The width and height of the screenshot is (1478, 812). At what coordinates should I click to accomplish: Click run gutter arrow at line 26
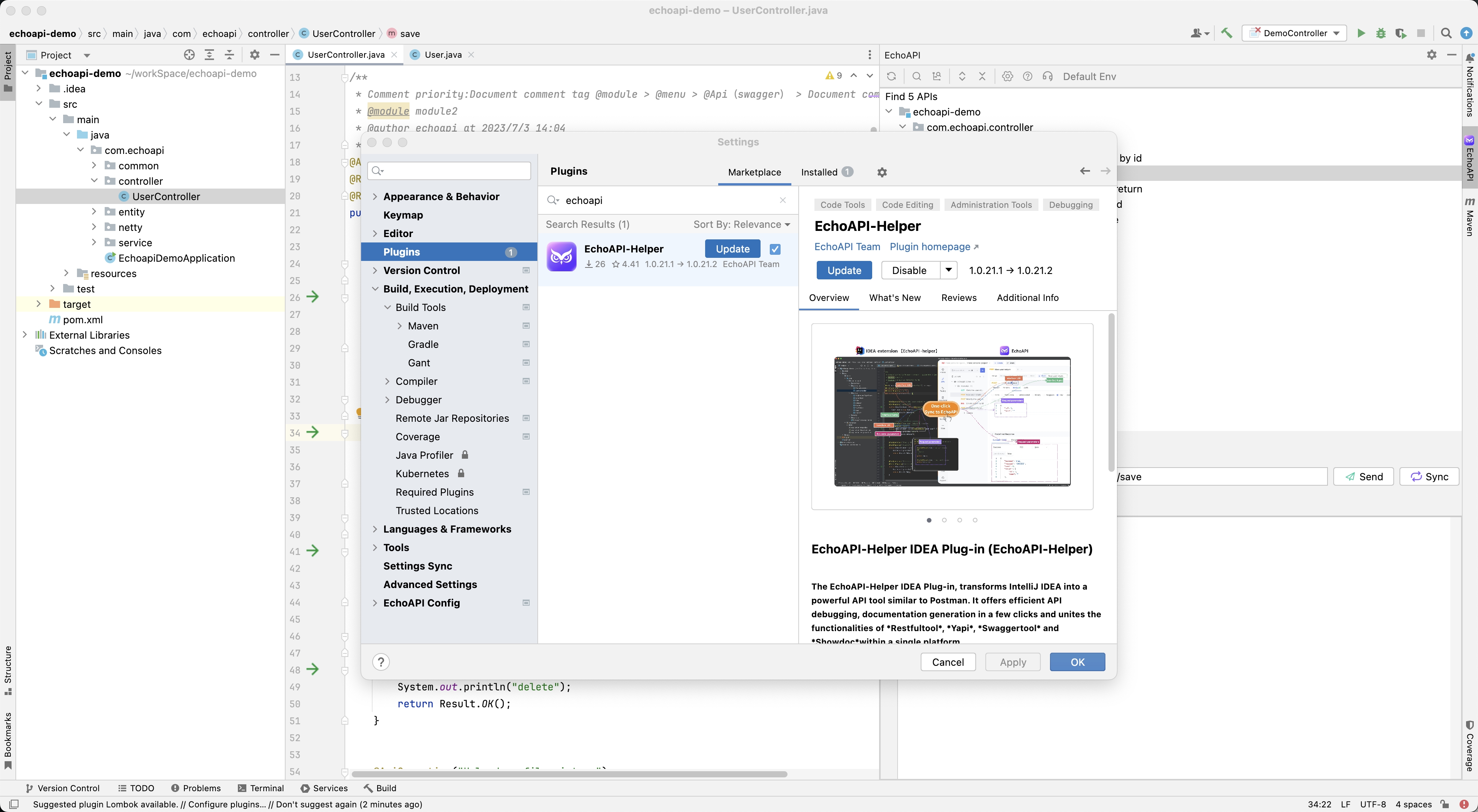[312, 297]
